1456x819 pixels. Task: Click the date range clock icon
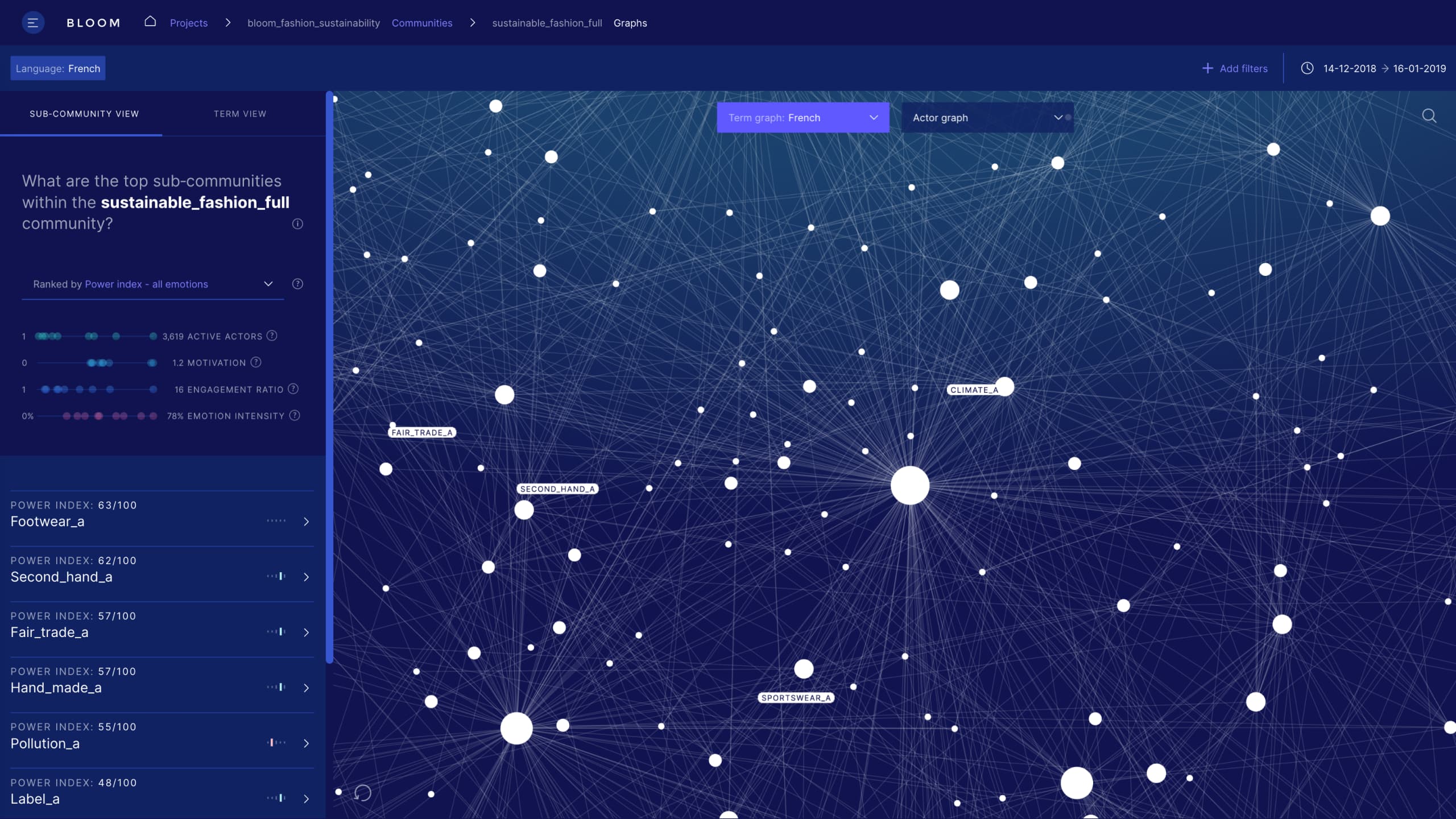[1307, 68]
